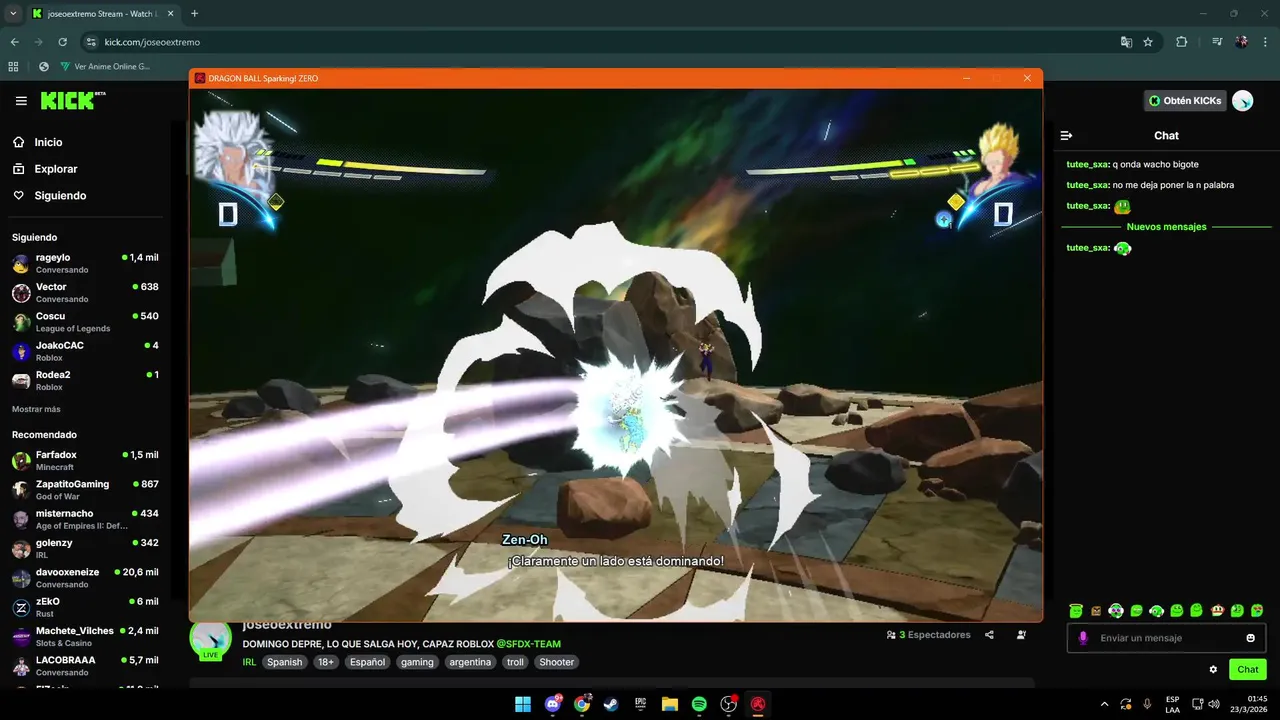Click the purple microphone icon in chat input

pos(1082,638)
